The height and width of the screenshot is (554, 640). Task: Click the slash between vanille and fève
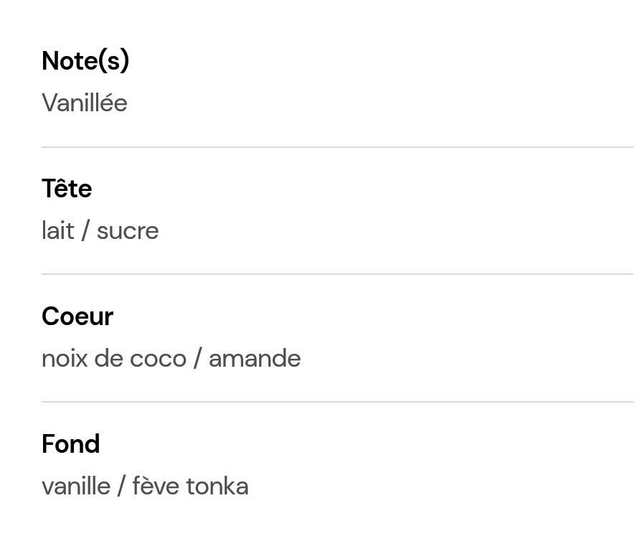pos(121,486)
